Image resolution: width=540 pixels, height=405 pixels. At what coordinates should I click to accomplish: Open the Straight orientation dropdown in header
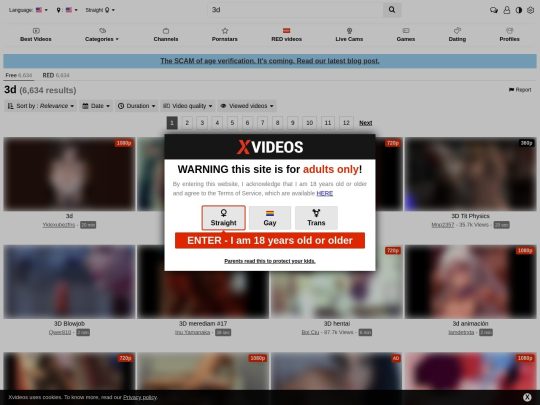[100, 10]
